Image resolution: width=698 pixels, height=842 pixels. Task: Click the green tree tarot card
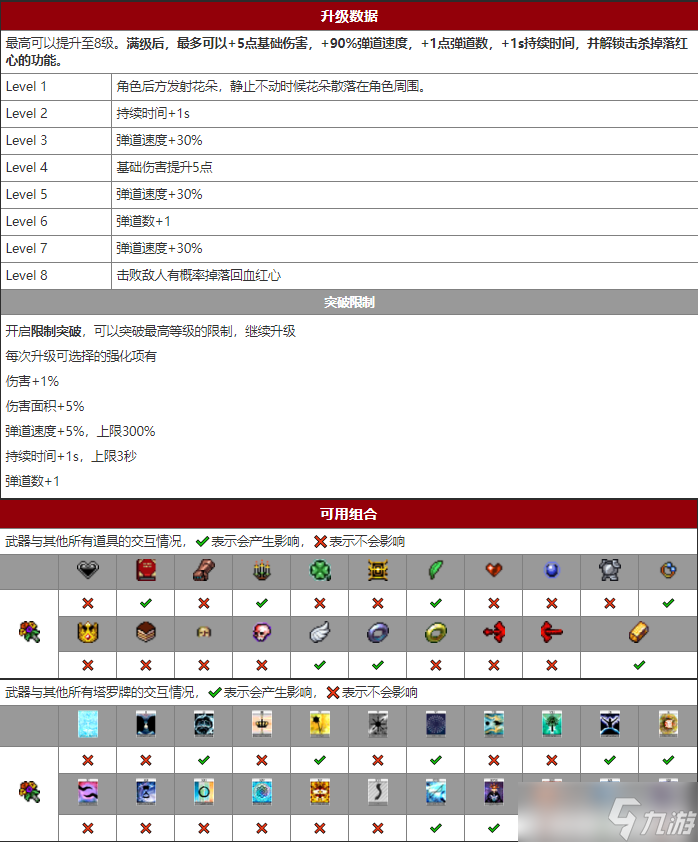[x=552, y=724]
